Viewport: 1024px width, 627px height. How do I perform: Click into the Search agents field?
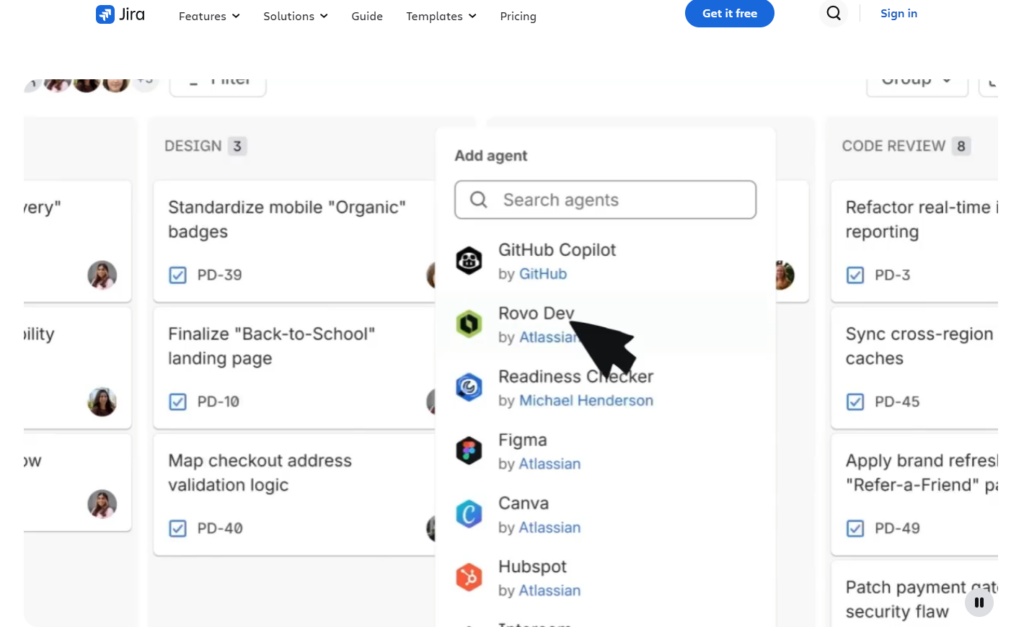click(x=605, y=200)
